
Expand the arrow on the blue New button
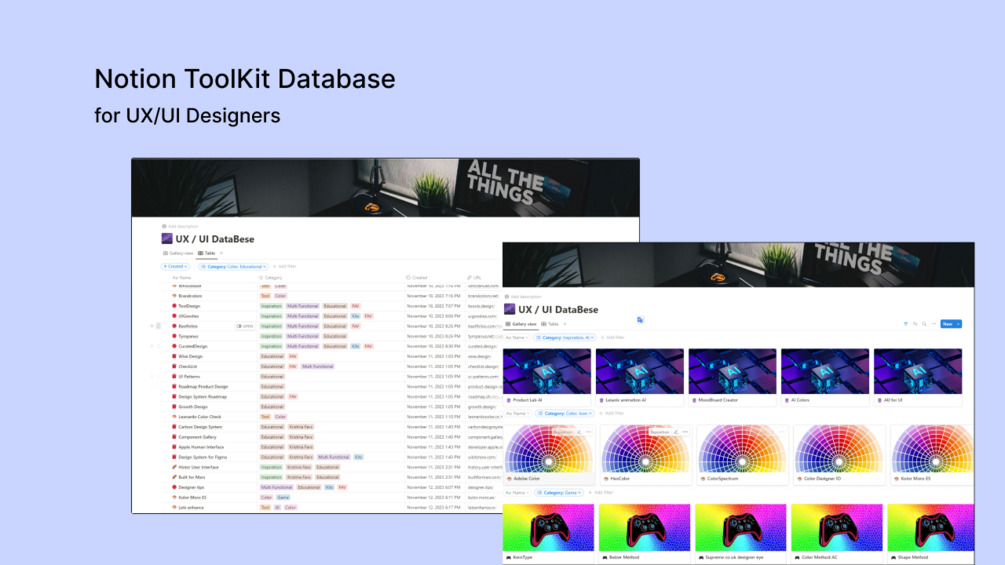(x=958, y=324)
